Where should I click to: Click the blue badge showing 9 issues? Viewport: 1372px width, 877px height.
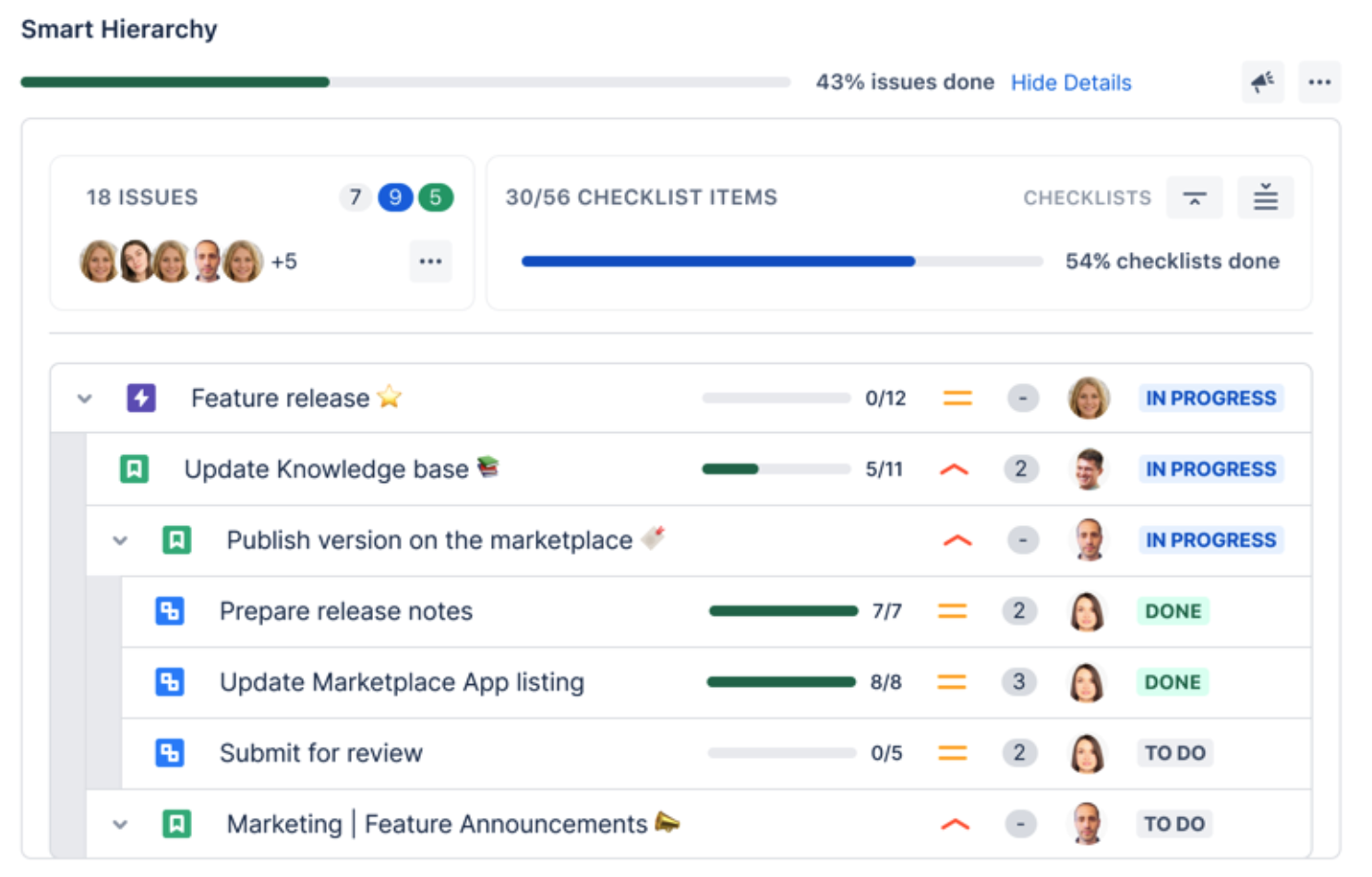[x=395, y=198]
